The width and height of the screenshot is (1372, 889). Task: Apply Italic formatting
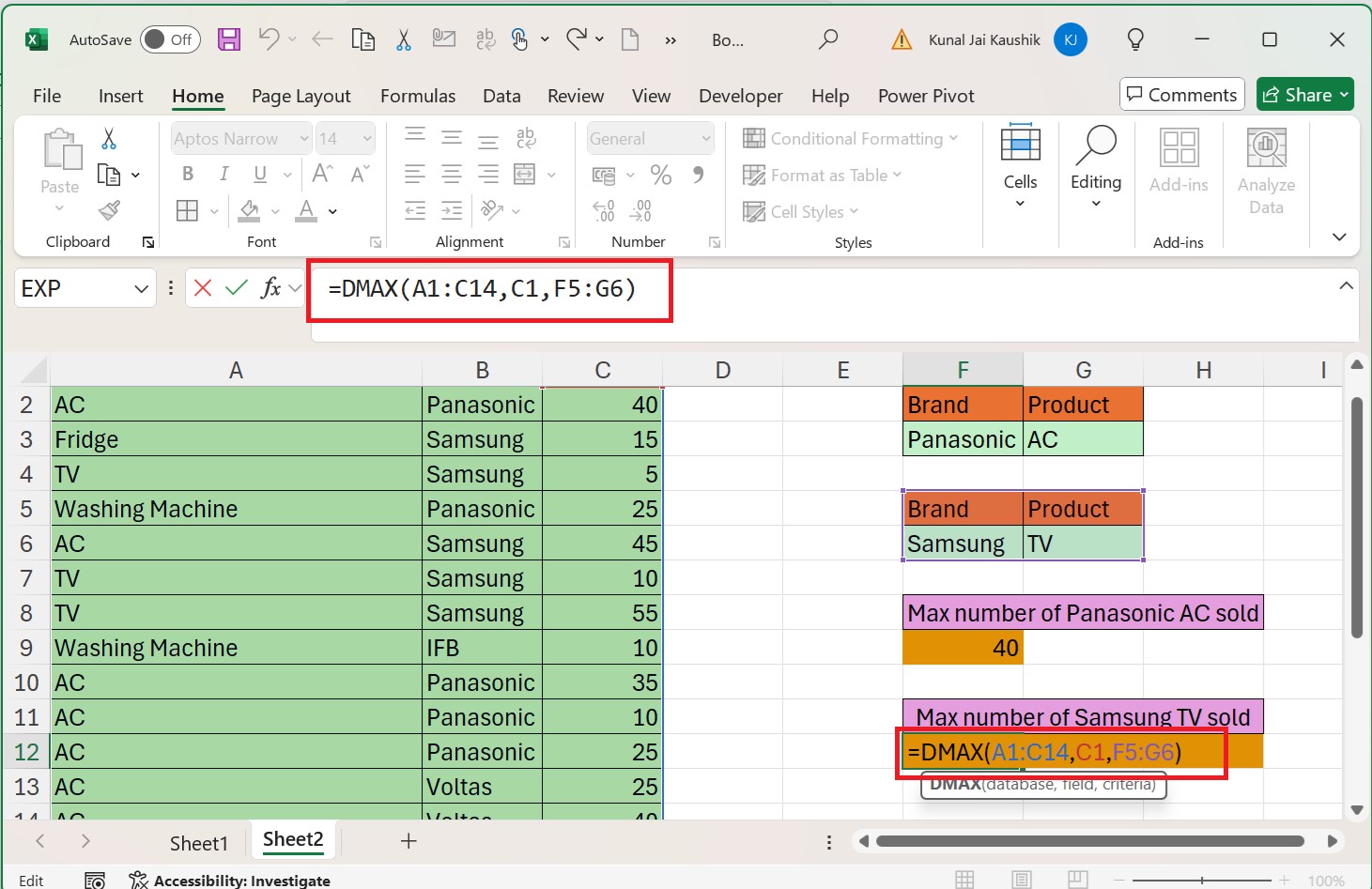(224, 174)
